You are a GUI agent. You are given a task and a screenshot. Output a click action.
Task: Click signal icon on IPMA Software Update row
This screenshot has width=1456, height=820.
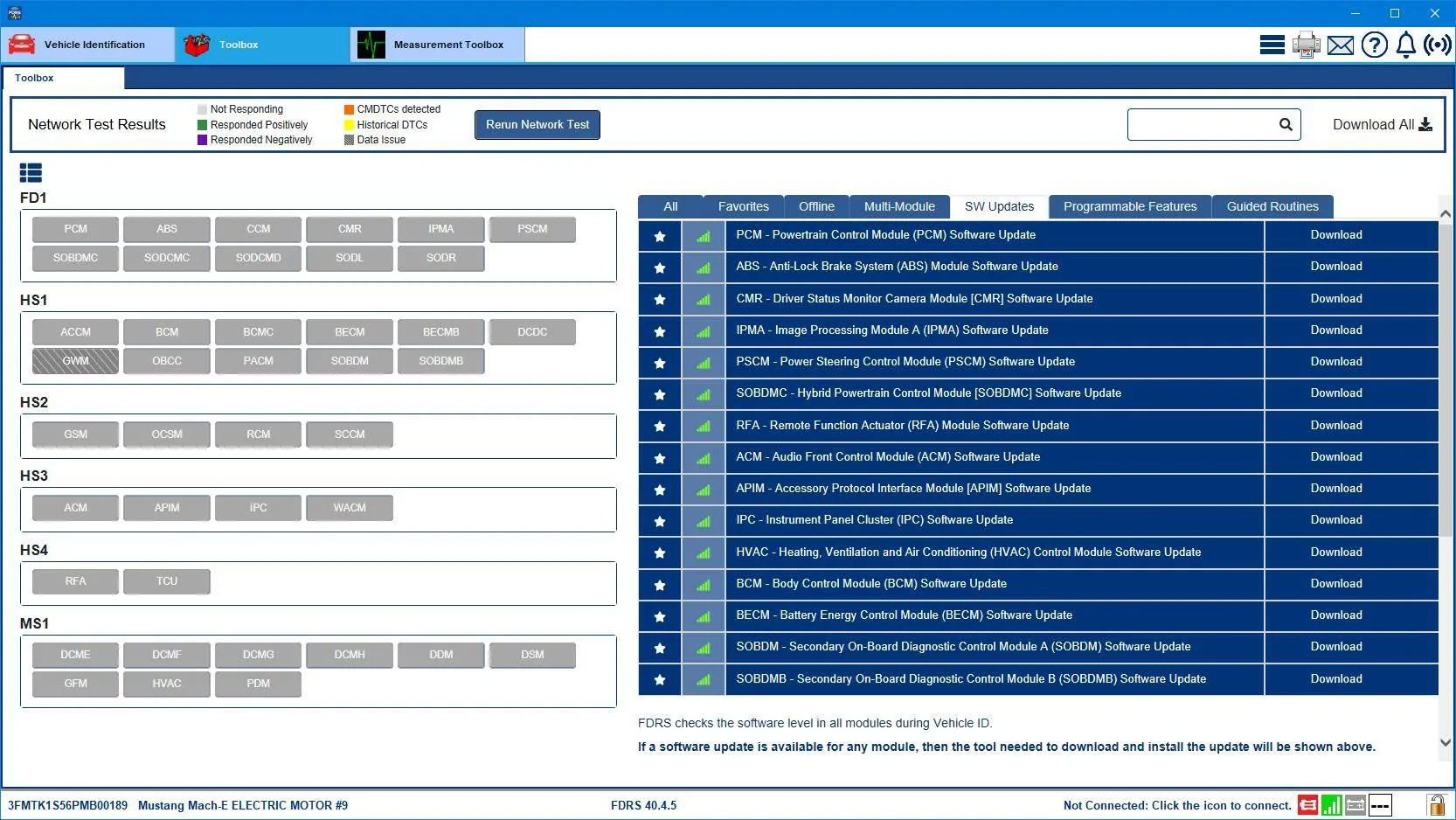pyautogui.click(x=704, y=331)
